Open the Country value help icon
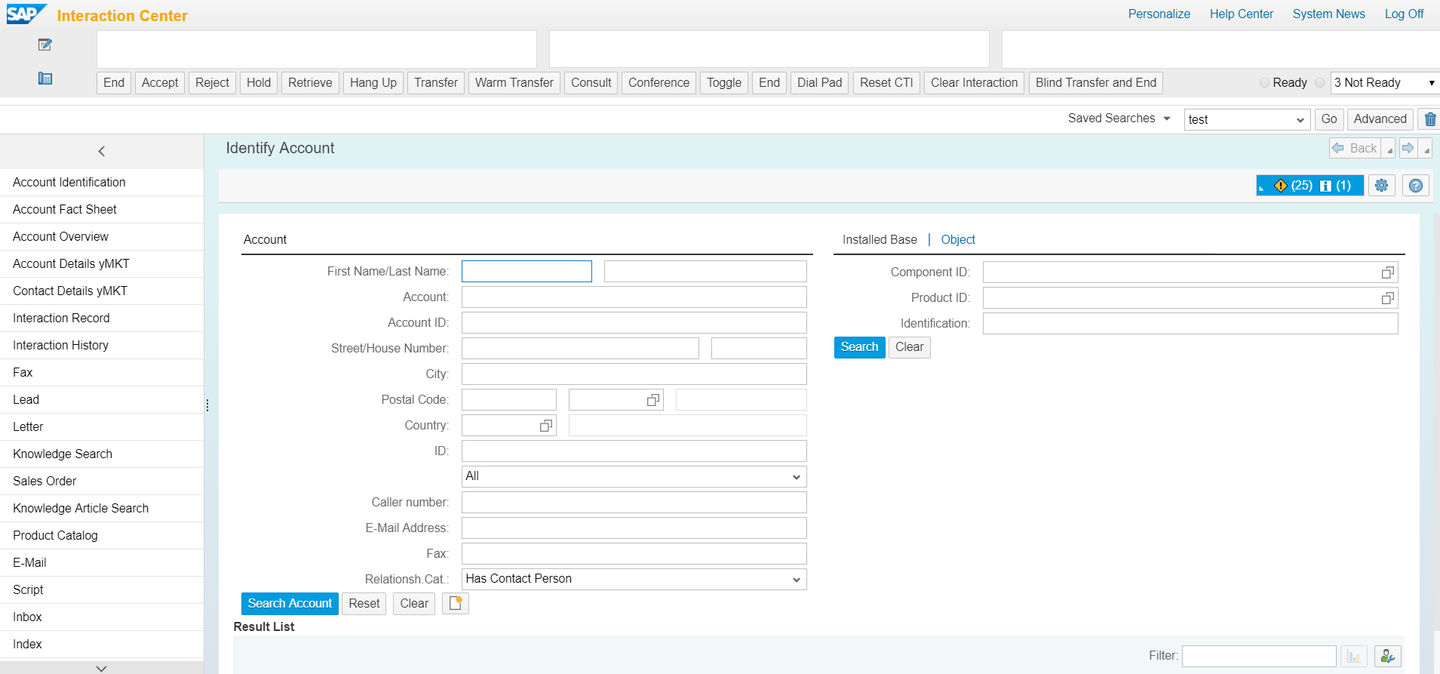The image size is (1440, 674). tap(546, 425)
